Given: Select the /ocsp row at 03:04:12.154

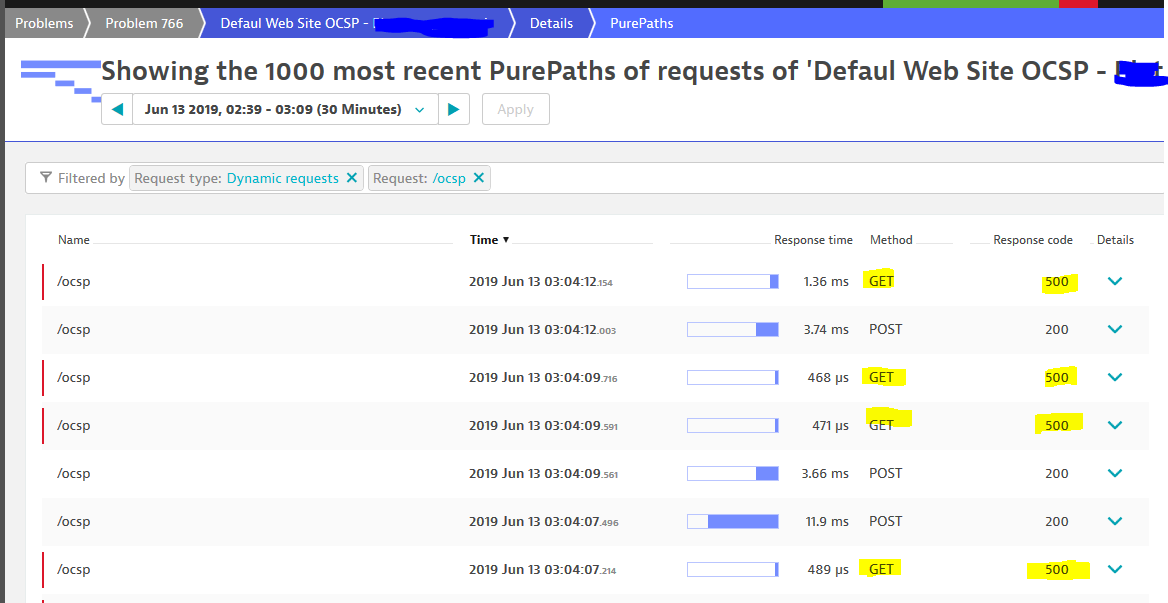Looking at the screenshot, I should point(595,281).
